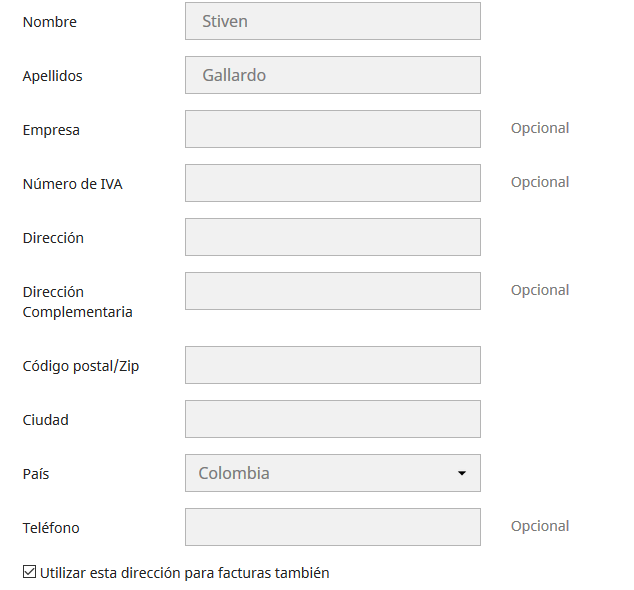Viewport: 634px width, 590px height.
Task: Click the arrow on the País selector
Action: coord(462,473)
